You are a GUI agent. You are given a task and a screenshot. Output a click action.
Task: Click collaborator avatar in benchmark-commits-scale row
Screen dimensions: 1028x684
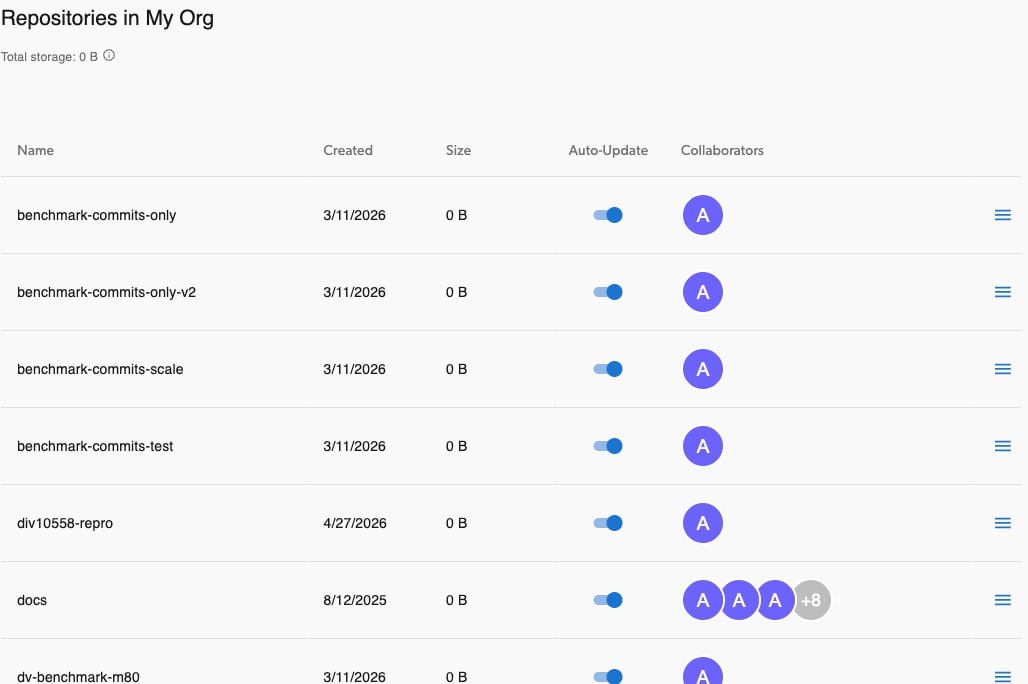point(703,369)
